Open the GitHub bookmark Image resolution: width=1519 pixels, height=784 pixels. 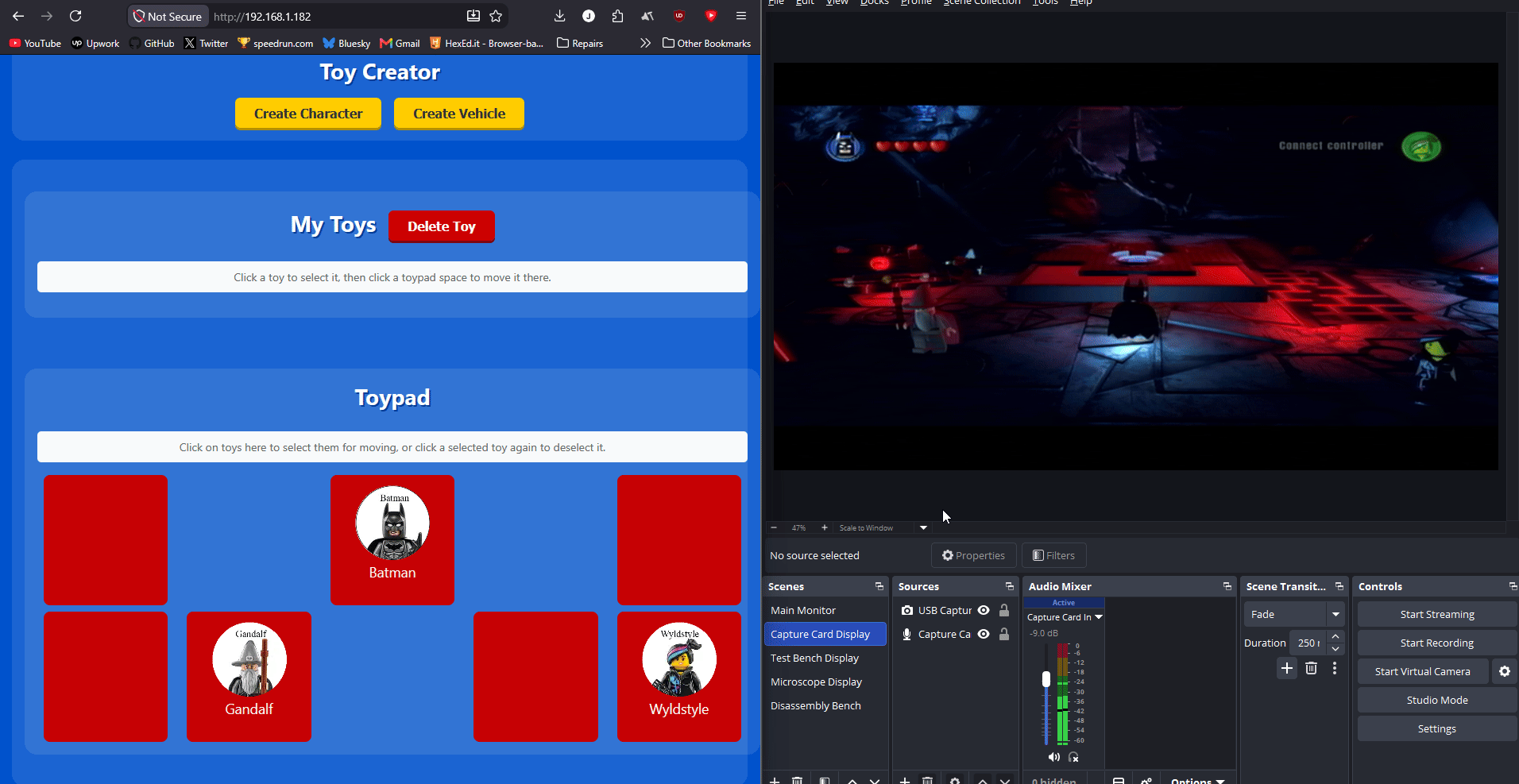152,43
